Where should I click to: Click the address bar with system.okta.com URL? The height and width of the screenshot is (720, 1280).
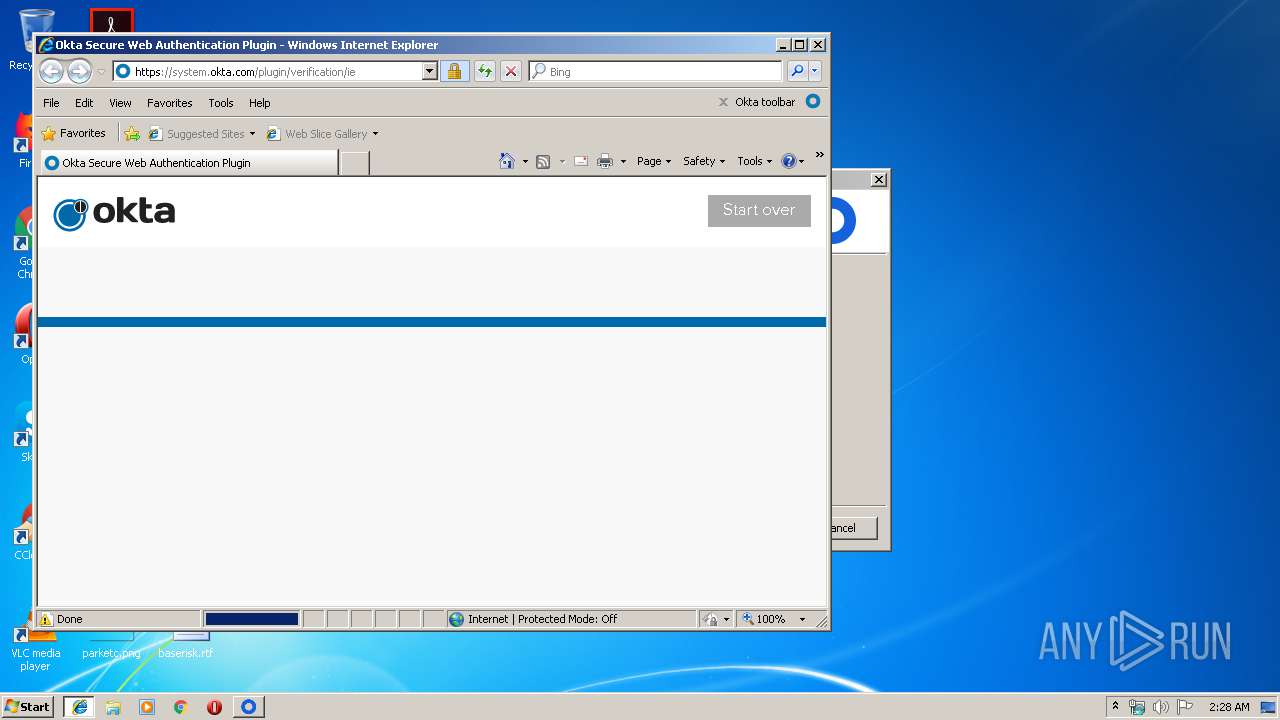click(267, 72)
